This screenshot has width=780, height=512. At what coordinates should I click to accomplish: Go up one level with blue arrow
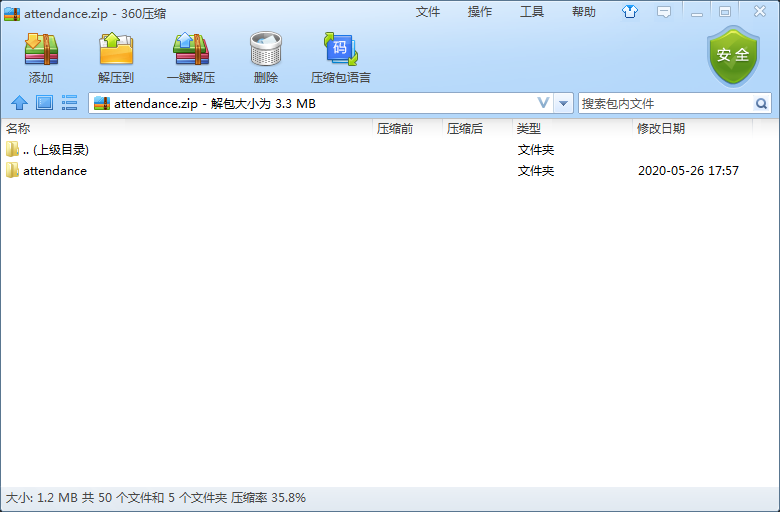point(19,103)
